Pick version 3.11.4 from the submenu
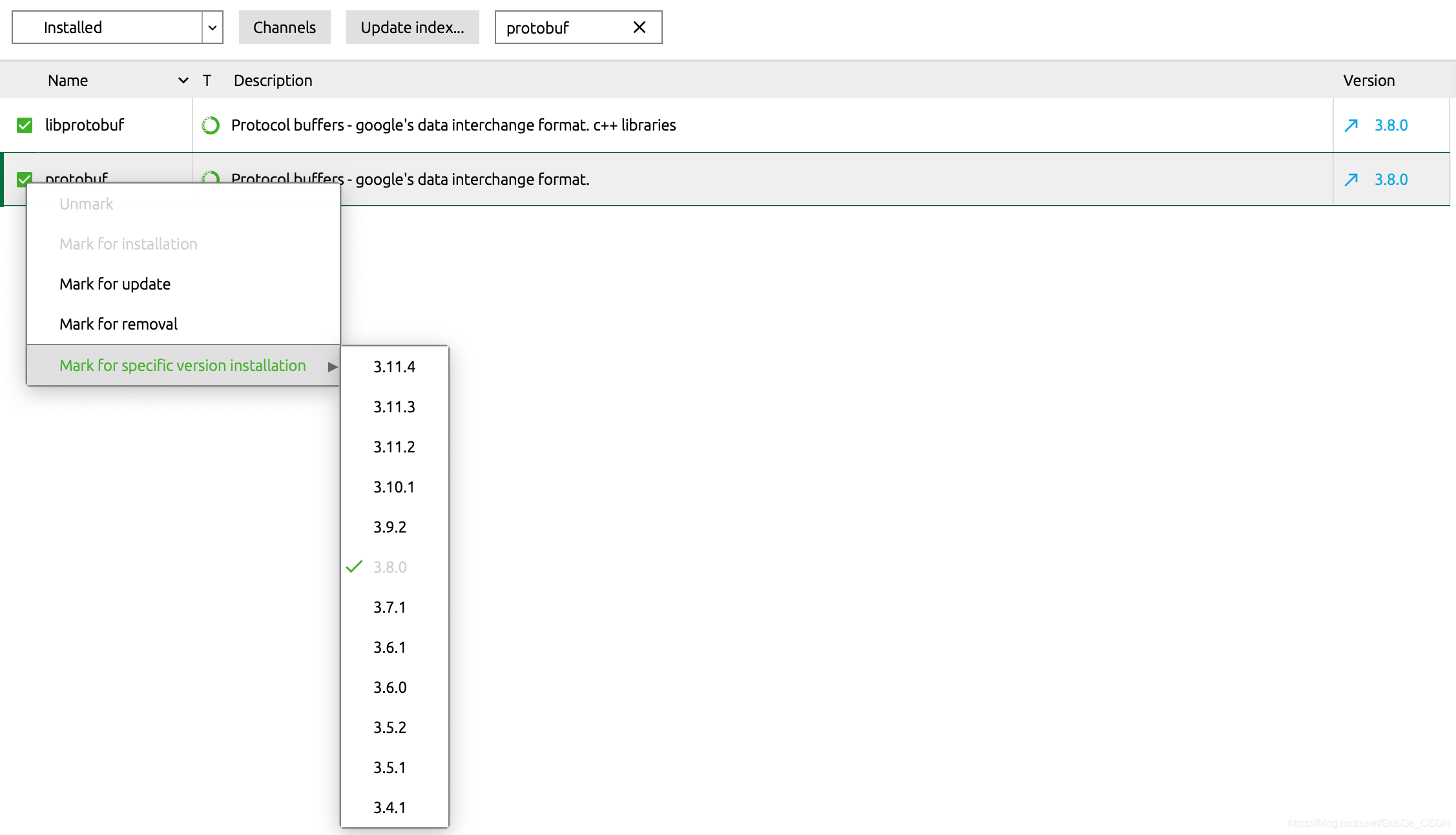This screenshot has height=835, width=1456. (395, 366)
